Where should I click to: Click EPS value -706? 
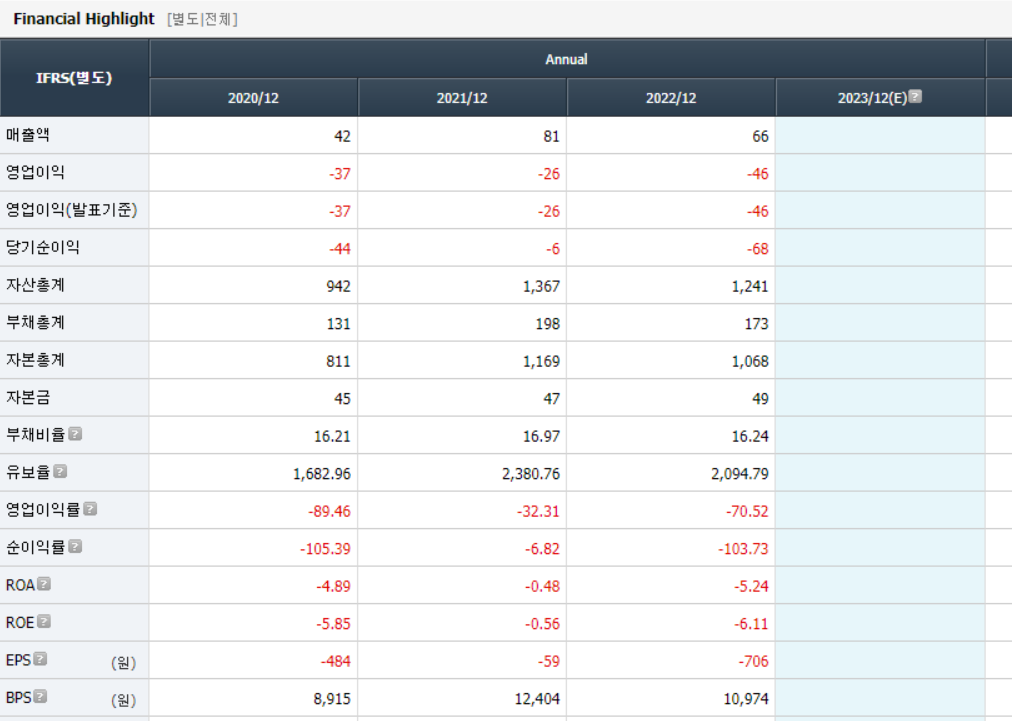(x=754, y=660)
